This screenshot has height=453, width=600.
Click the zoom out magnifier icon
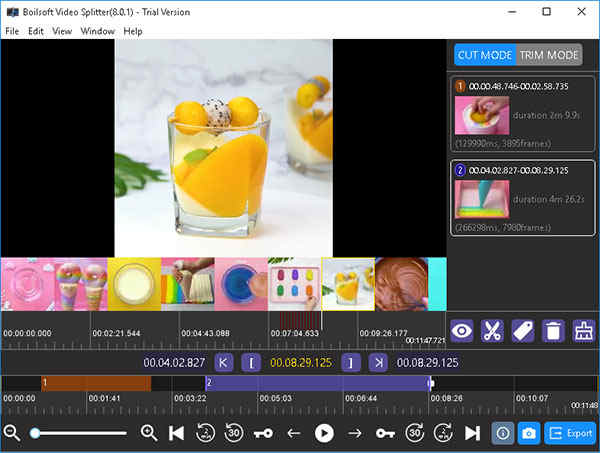point(12,433)
